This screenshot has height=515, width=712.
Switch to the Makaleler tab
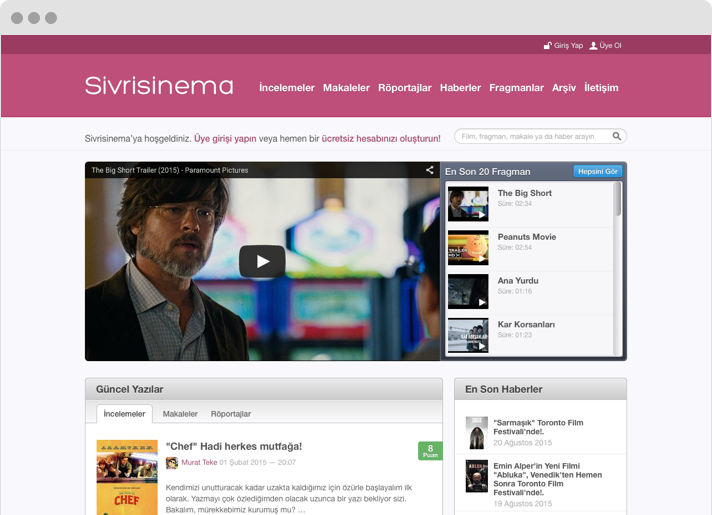[180, 414]
